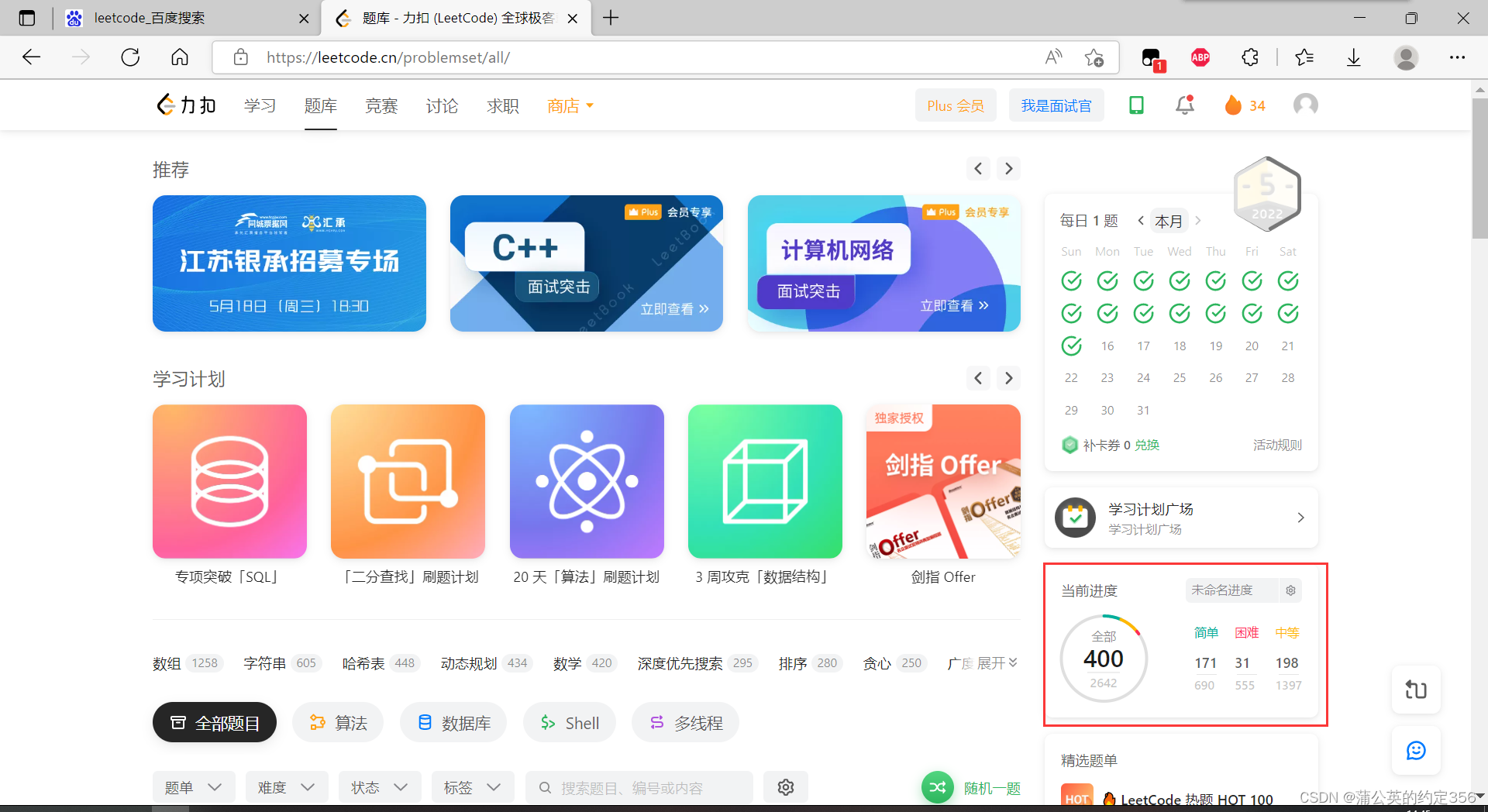Click the mobile app icon near Plus 会员
Screen dimensions: 1488x812
[x=1135, y=105]
